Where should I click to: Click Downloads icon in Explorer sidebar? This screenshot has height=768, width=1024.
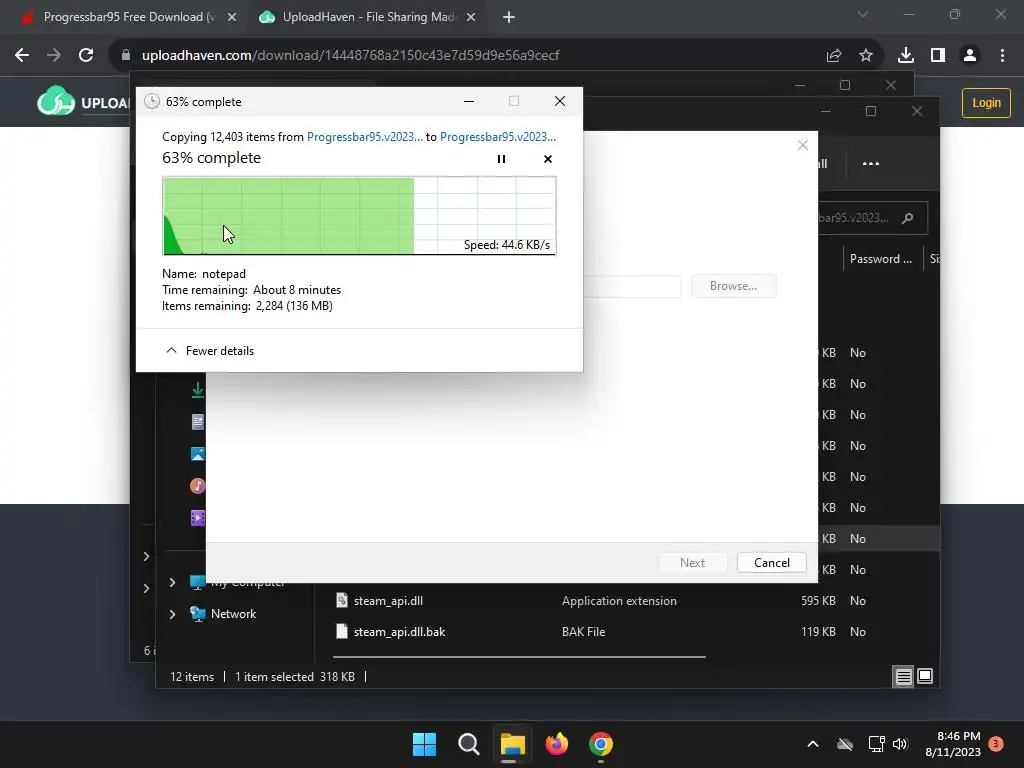coord(197,390)
